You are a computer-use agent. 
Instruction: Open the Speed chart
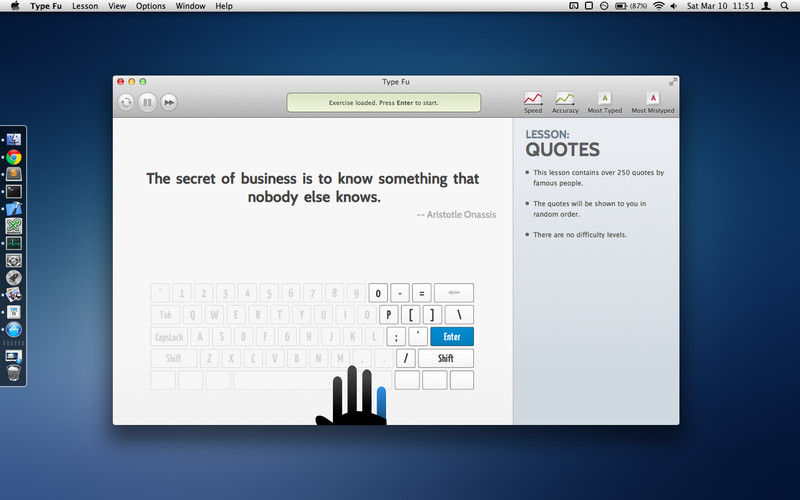point(533,102)
